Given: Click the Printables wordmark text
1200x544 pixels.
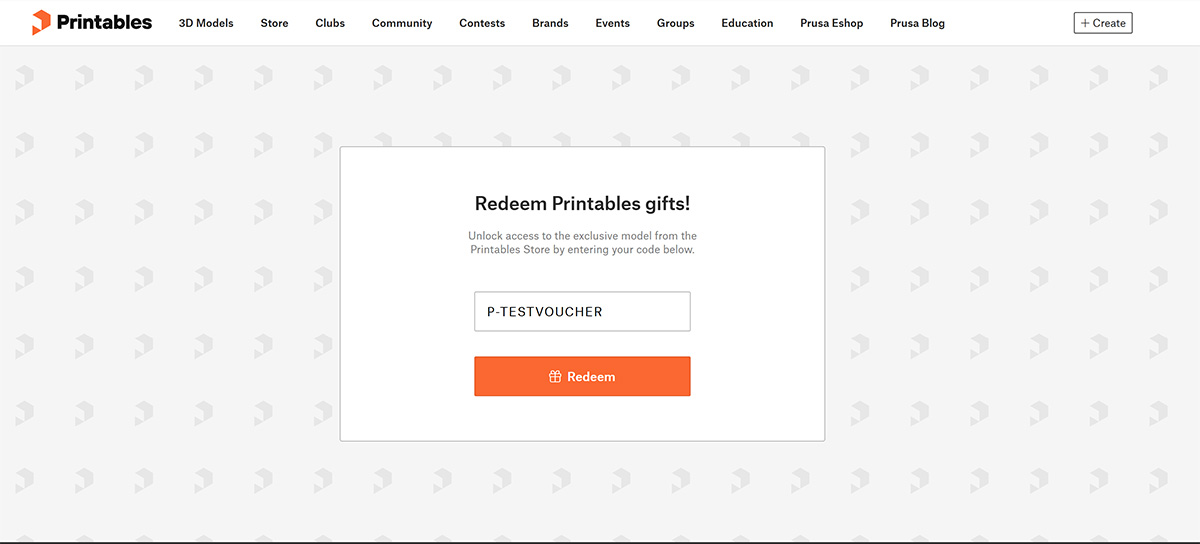Looking at the screenshot, I should pyautogui.click(x=105, y=22).
